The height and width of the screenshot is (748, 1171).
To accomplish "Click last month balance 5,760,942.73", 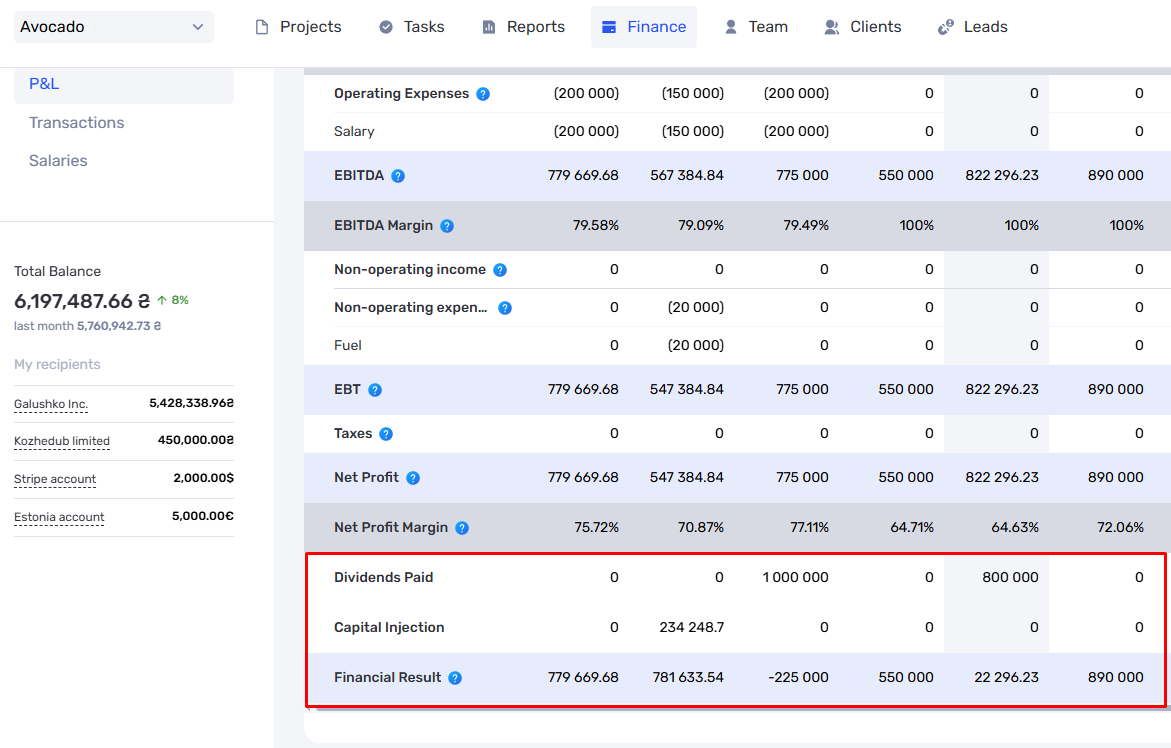I will coord(119,326).
